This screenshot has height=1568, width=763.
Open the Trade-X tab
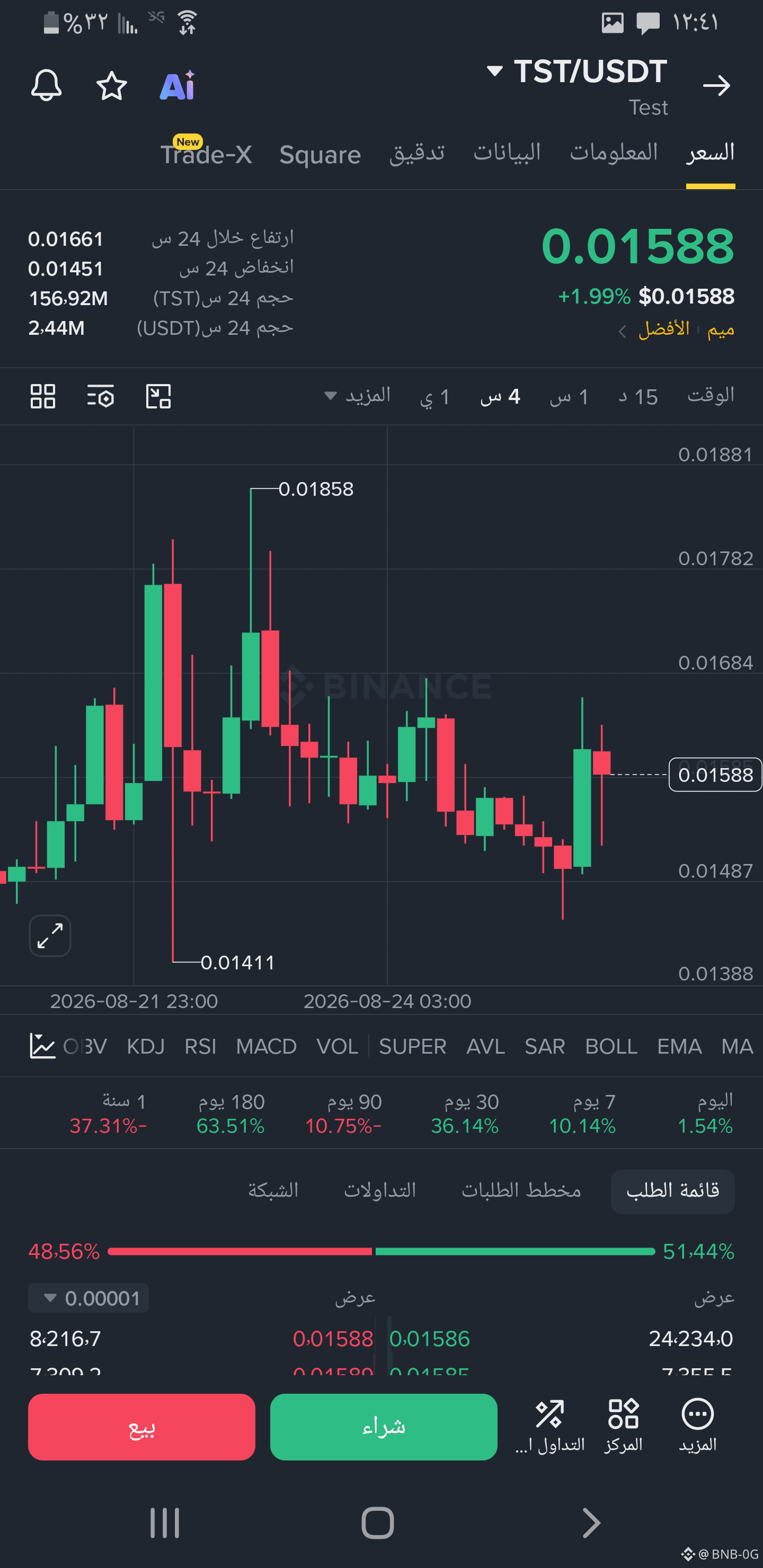coord(206,154)
